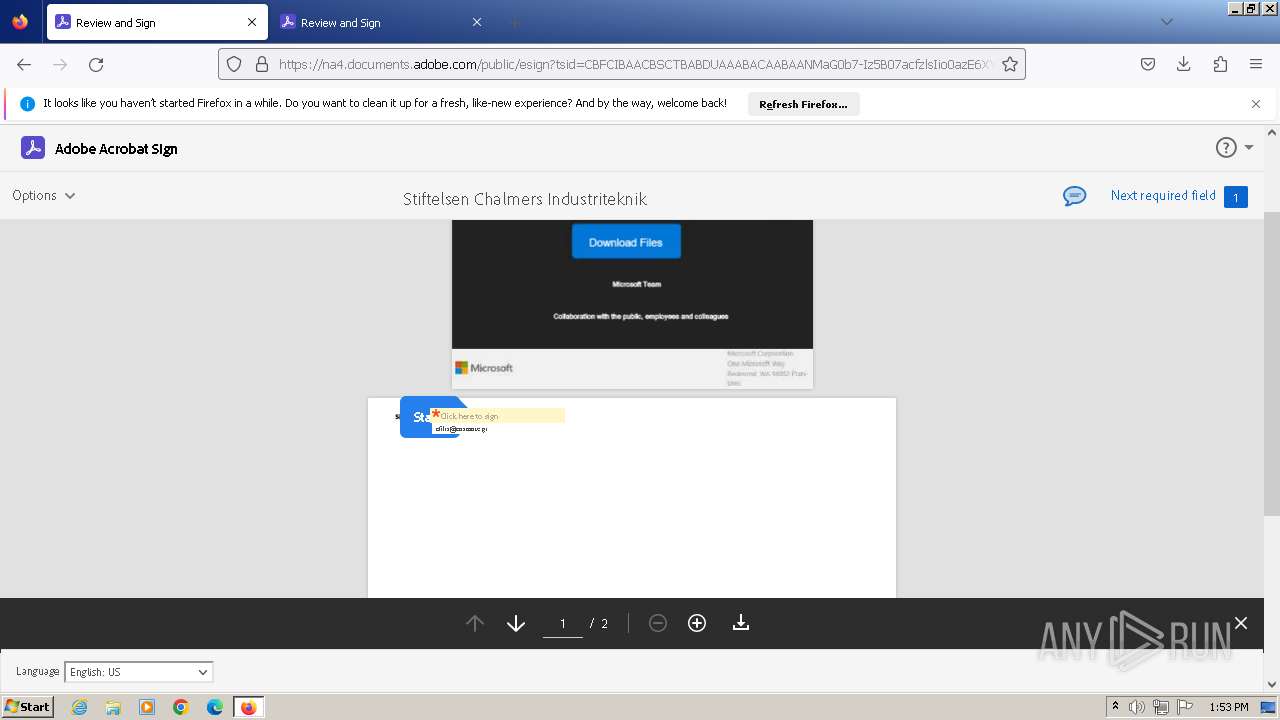Open the message comment bubble icon
This screenshot has width=1280, height=720.
click(1075, 196)
